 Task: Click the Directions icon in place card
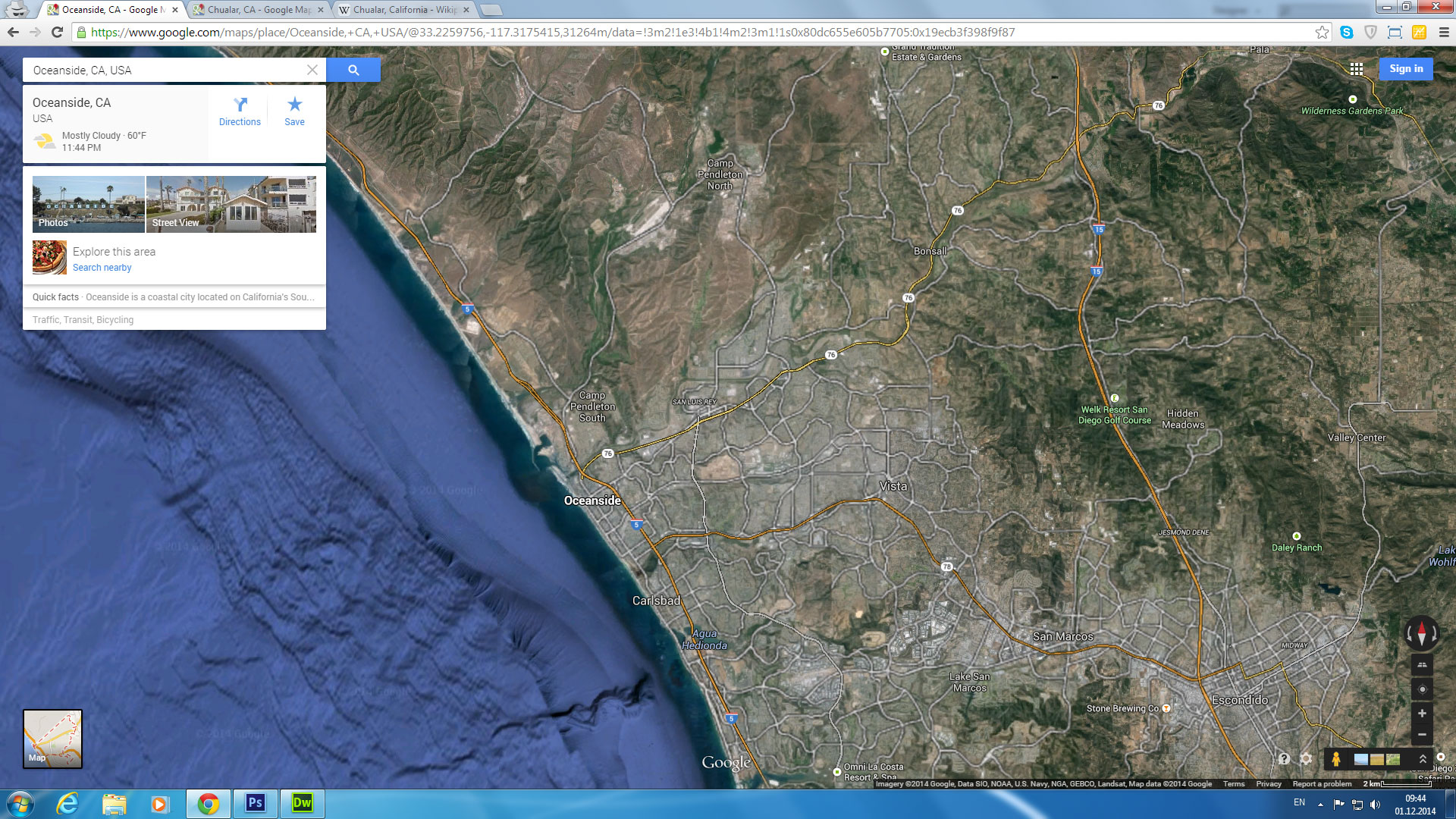tap(240, 111)
